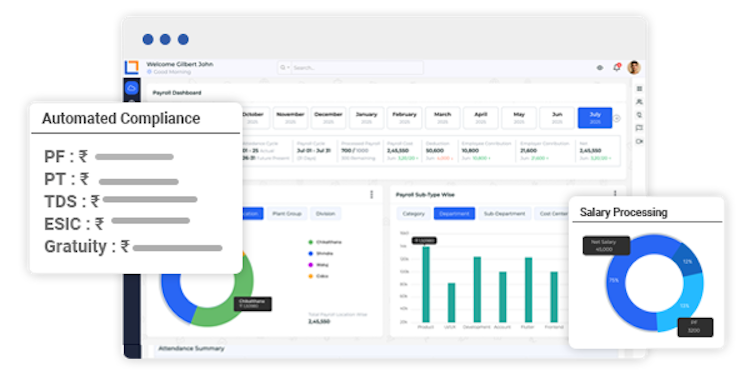
Task: Toggle the eye visibility icon in header
Action: click(x=600, y=68)
